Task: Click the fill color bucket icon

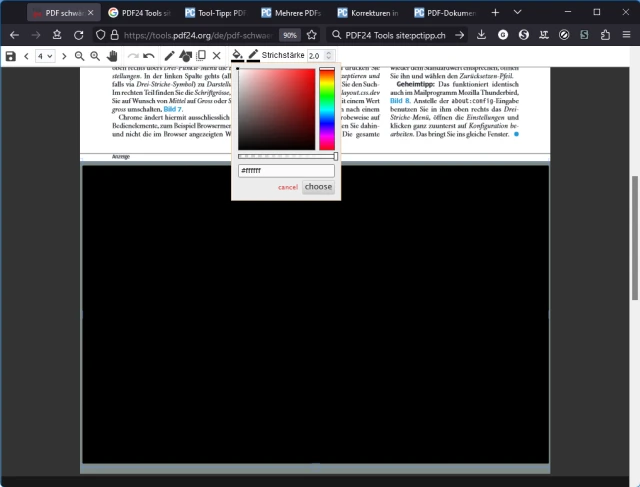Action: click(237, 56)
